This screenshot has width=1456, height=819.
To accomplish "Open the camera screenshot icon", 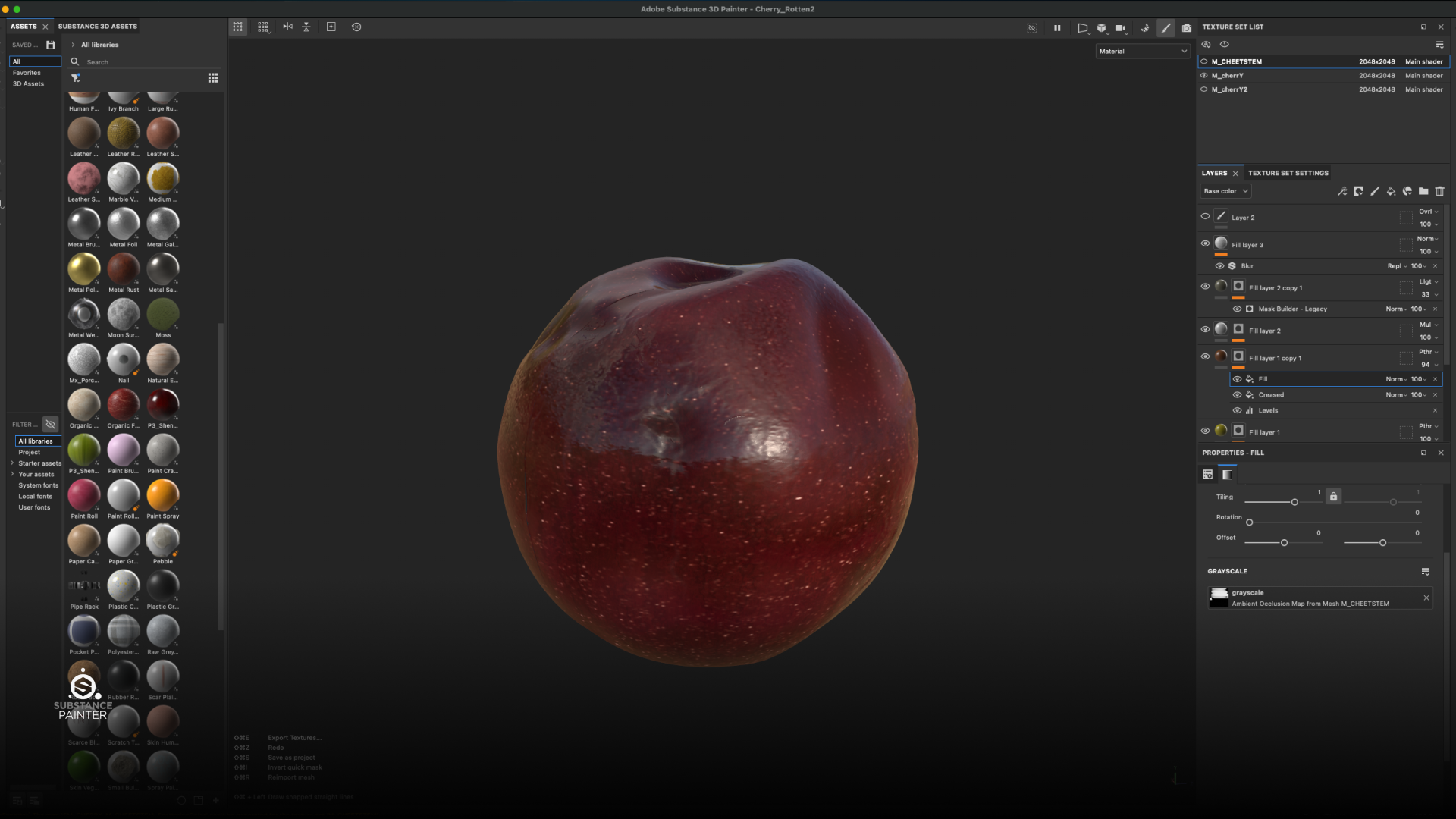I will [x=1187, y=28].
